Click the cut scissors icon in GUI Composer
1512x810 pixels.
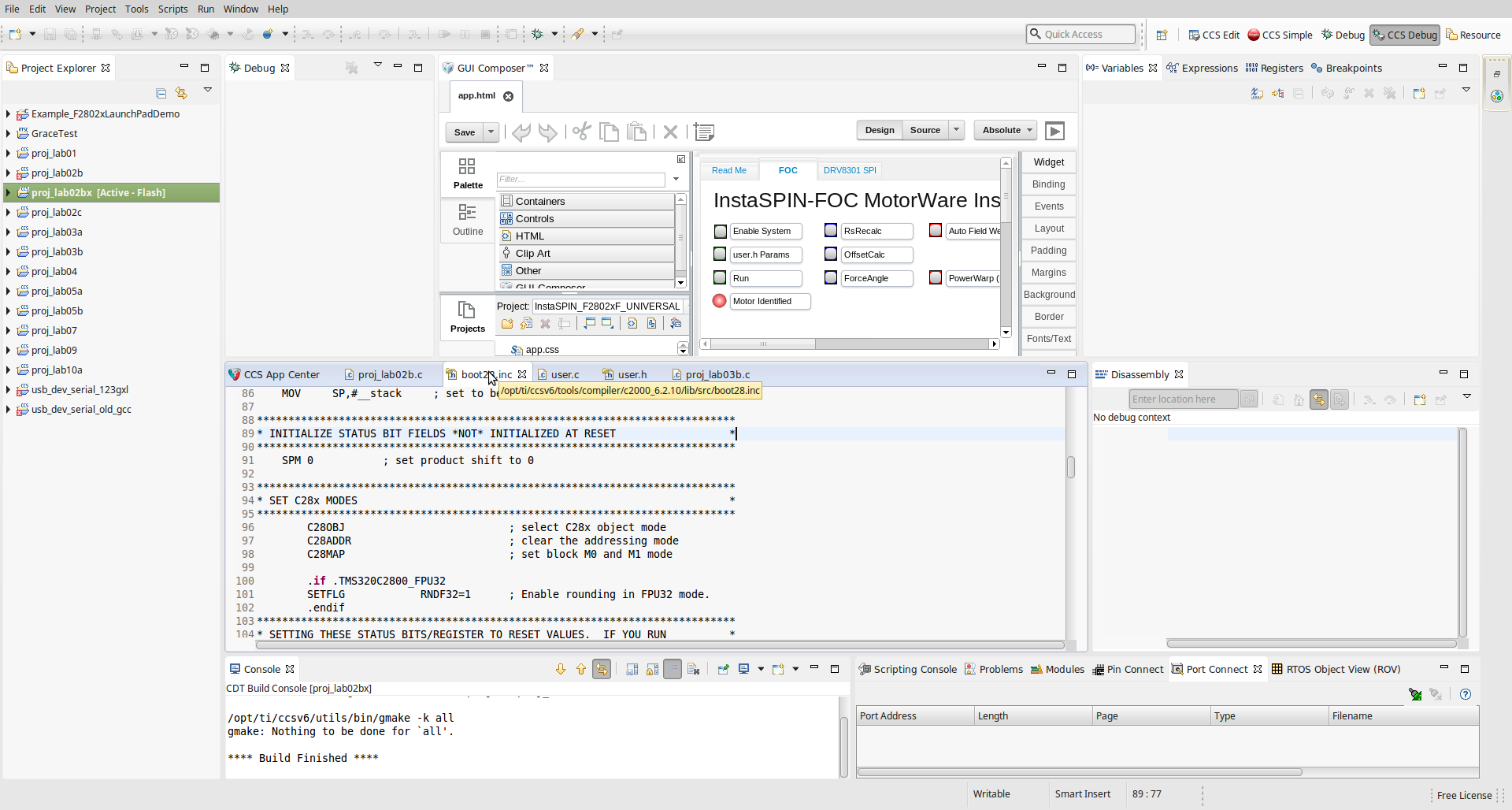coord(581,132)
